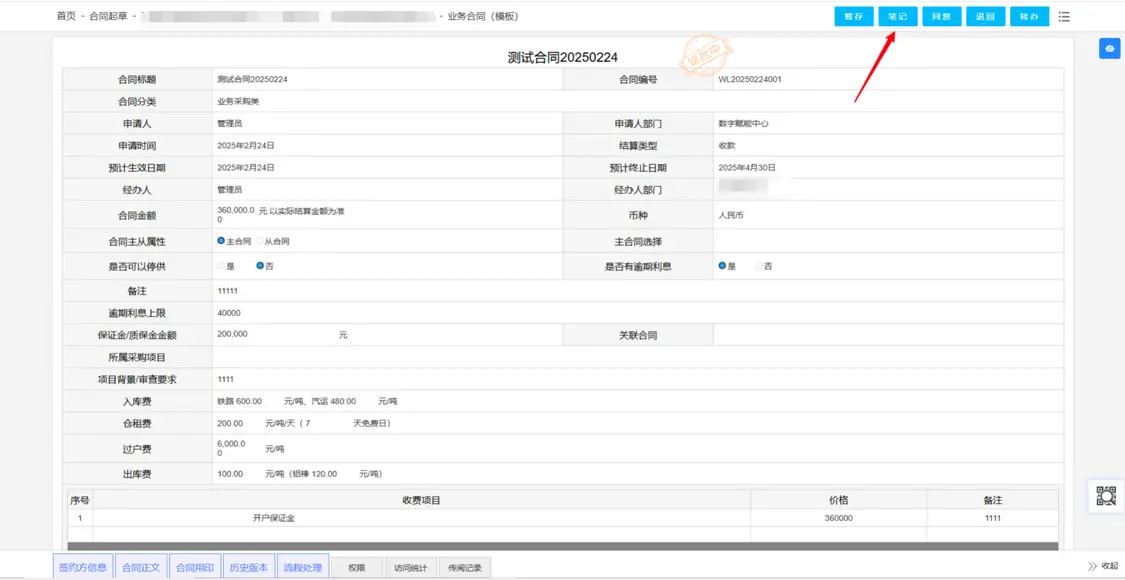
Task: Click the 仓租费 value 200.00
Action: [x=230, y=424]
